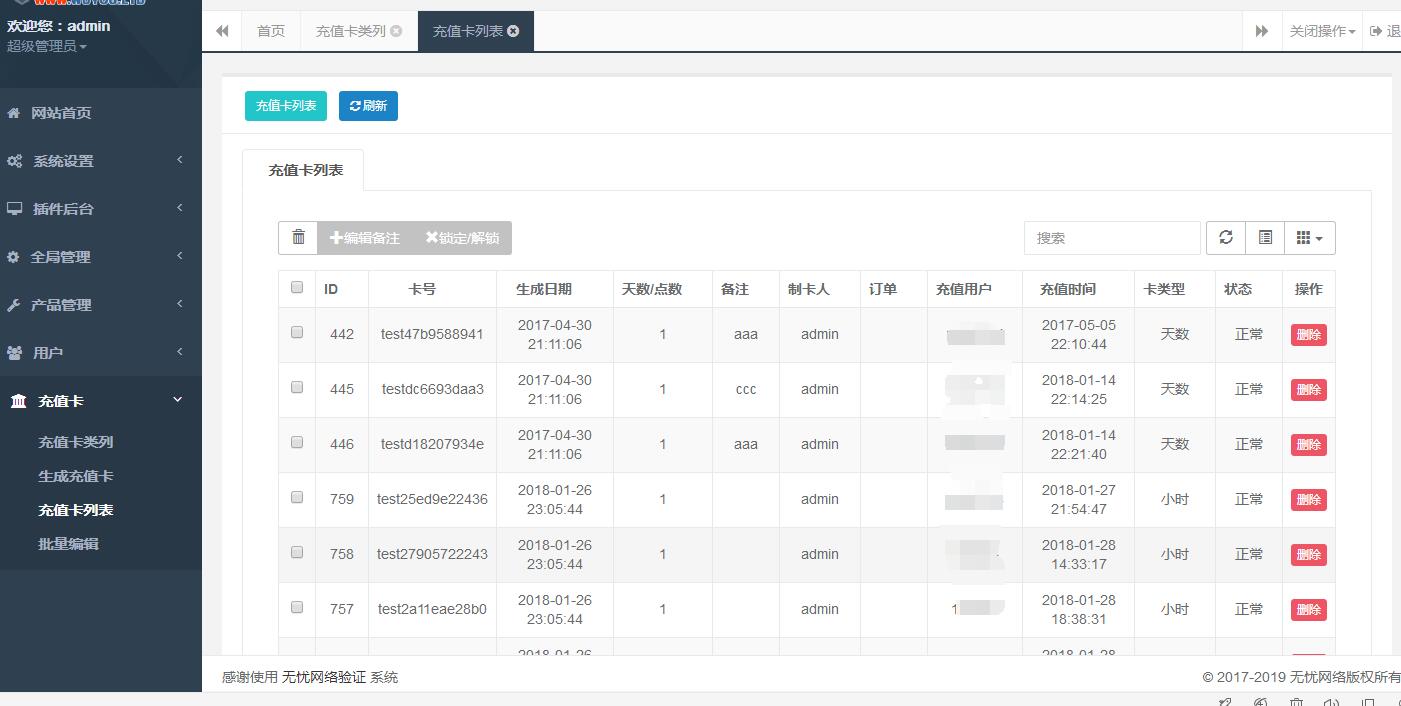Select the checkbox for row 759

pyautogui.click(x=297, y=497)
